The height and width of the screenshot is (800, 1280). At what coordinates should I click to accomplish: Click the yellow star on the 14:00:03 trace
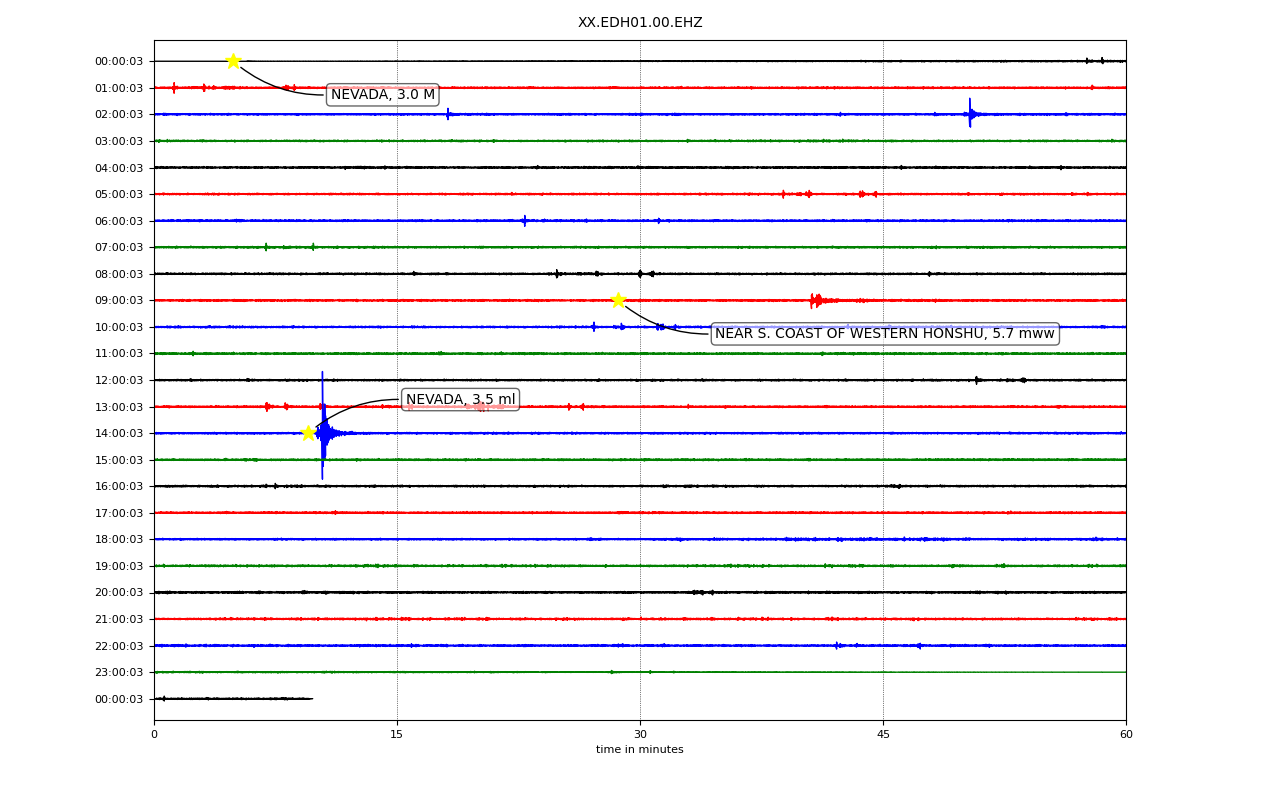[309, 433]
